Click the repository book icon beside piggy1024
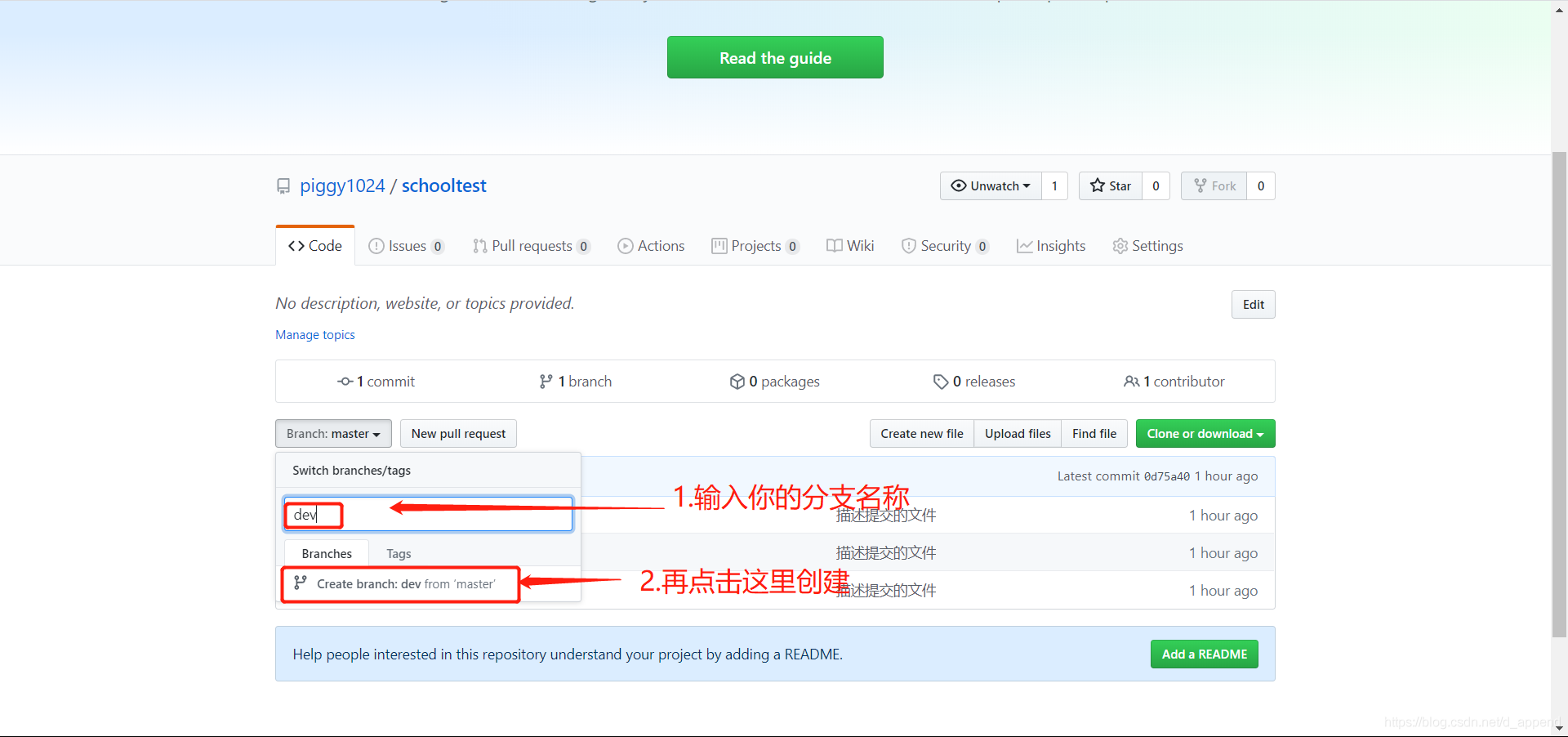This screenshot has width=1568, height=737. coord(283,186)
